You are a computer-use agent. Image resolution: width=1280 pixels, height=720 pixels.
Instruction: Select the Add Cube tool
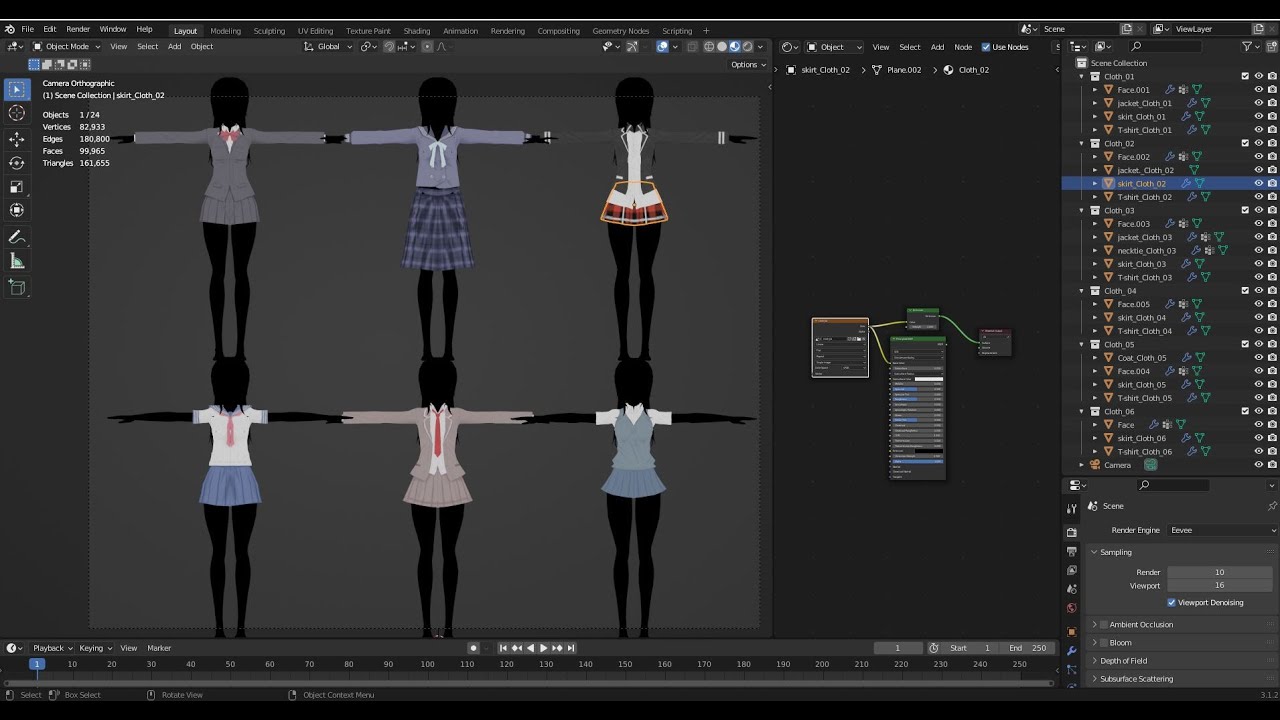16,287
